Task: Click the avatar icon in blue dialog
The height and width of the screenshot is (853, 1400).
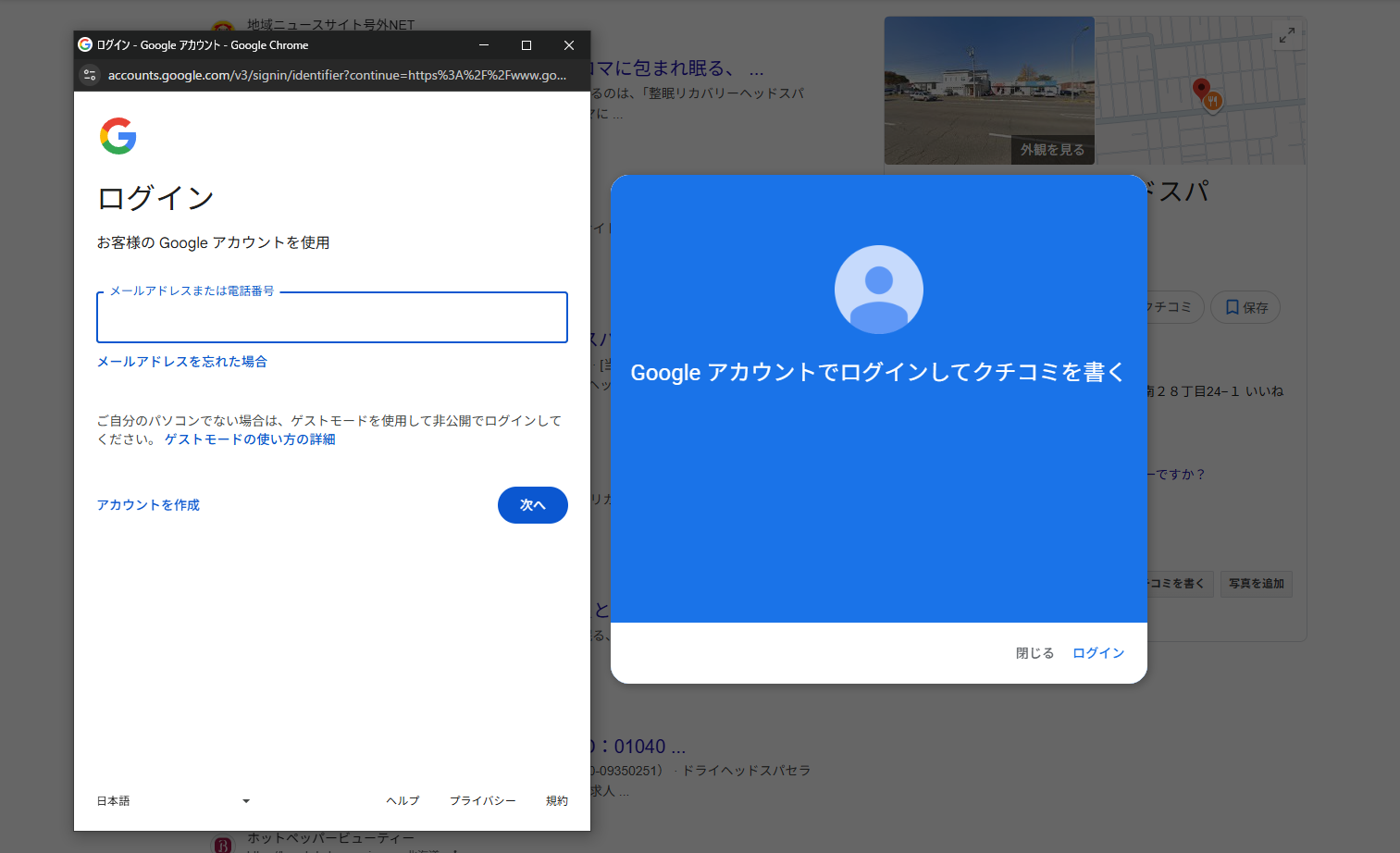Action: click(x=879, y=290)
